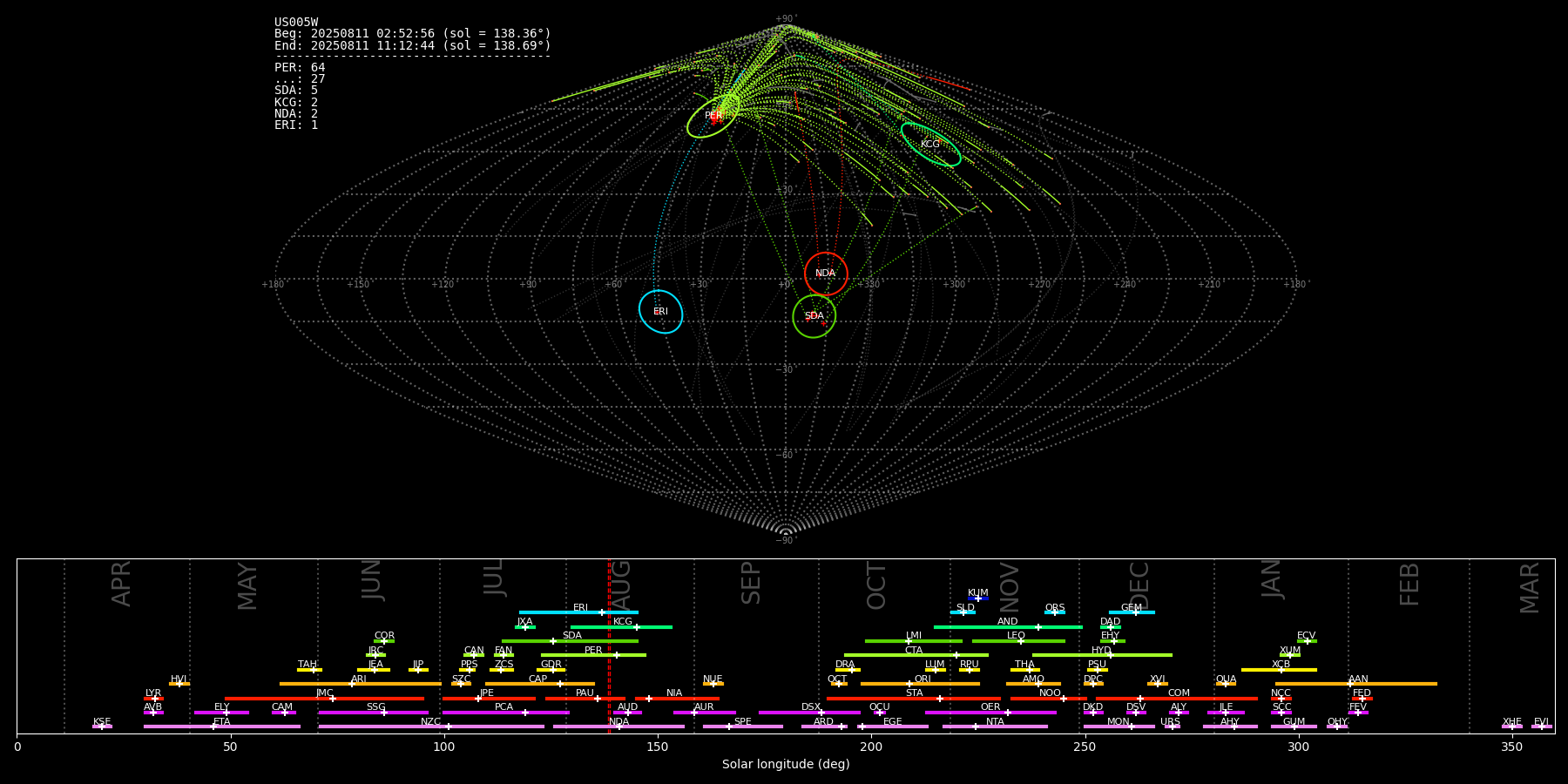Screen dimensions: 1568x784
Task: Select the STA shower bar in timeline
Action: pos(914,699)
